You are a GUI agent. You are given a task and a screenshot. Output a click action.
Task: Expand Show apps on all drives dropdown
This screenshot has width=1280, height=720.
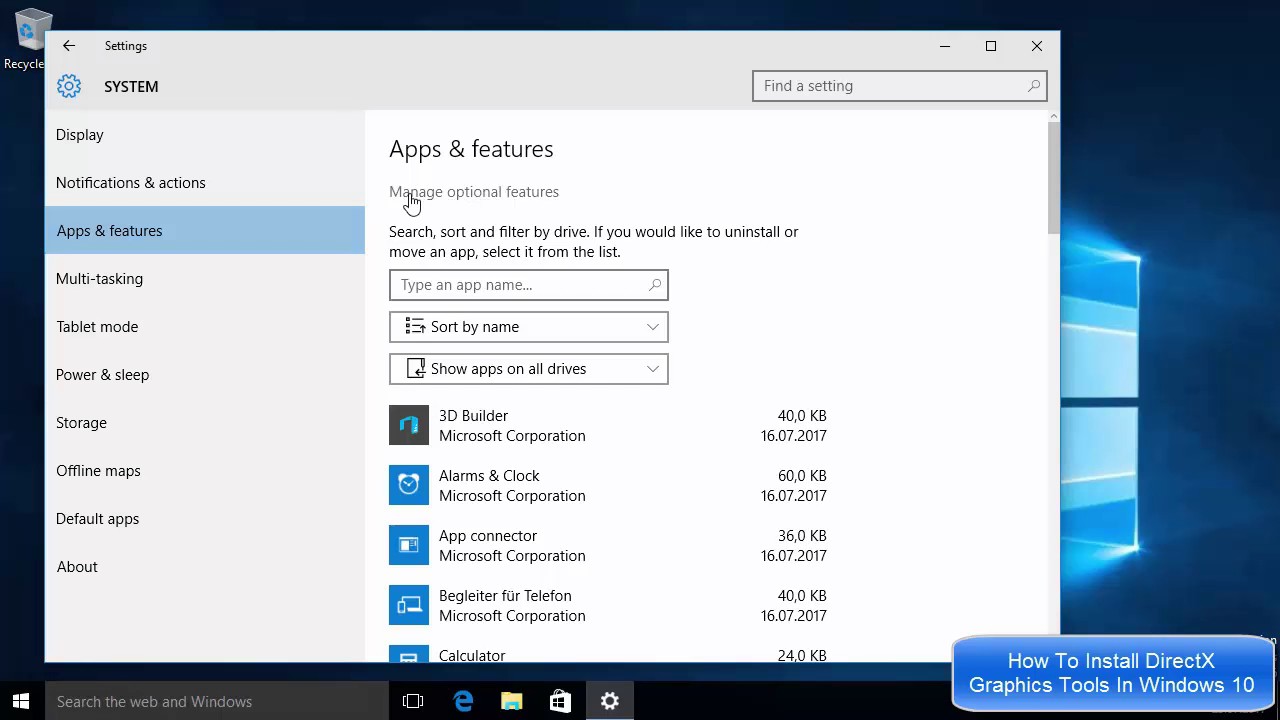529,369
